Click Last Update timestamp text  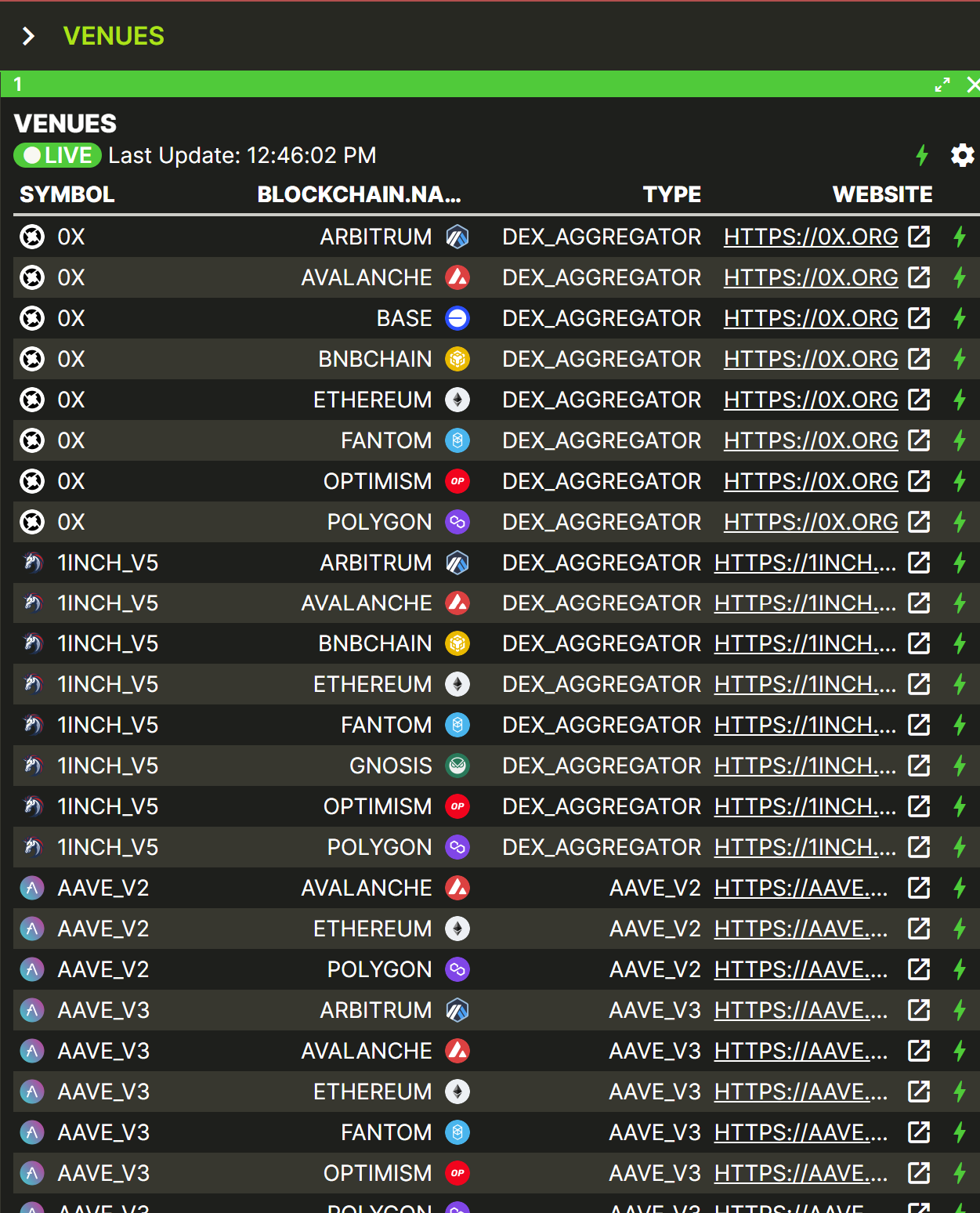pyautogui.click(x=242, y=155)
